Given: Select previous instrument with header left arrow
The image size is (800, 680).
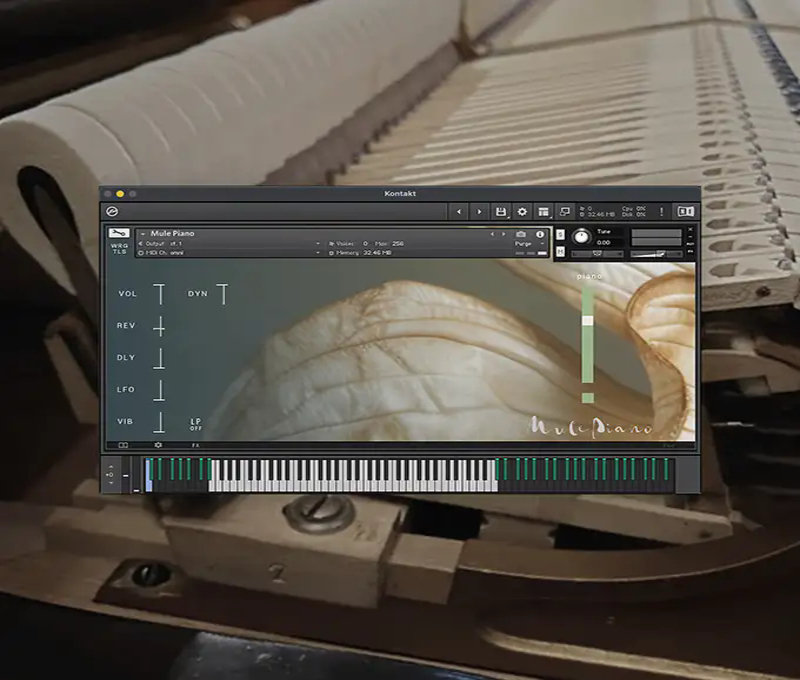Looking at the screenshot, I should pos(492,234).
